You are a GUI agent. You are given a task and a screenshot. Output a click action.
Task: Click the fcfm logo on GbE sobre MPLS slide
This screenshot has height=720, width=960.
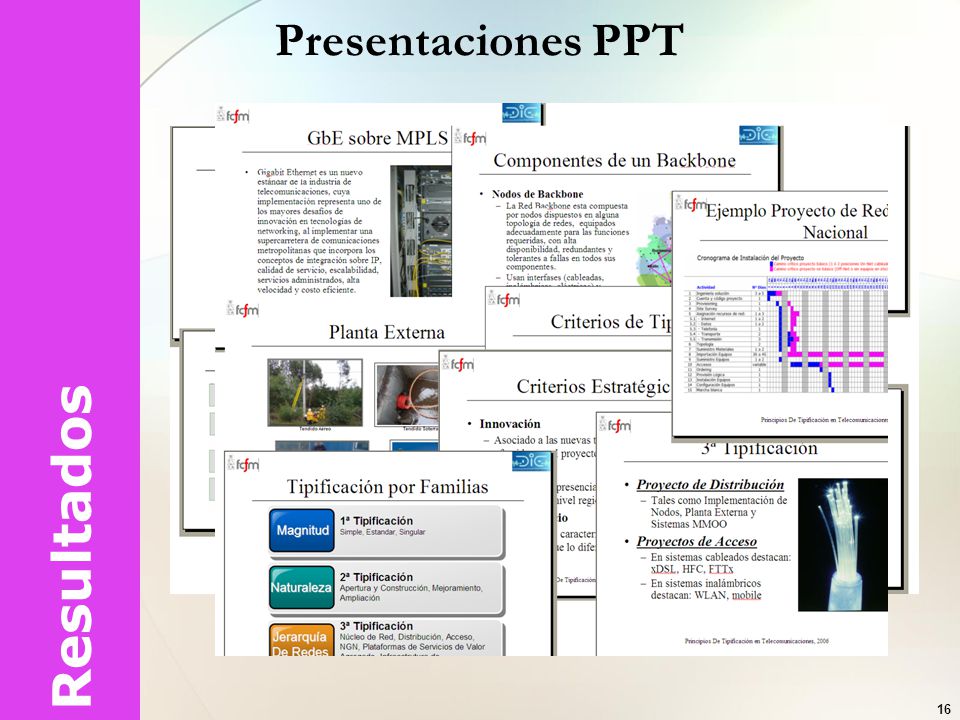pos(233,115)
